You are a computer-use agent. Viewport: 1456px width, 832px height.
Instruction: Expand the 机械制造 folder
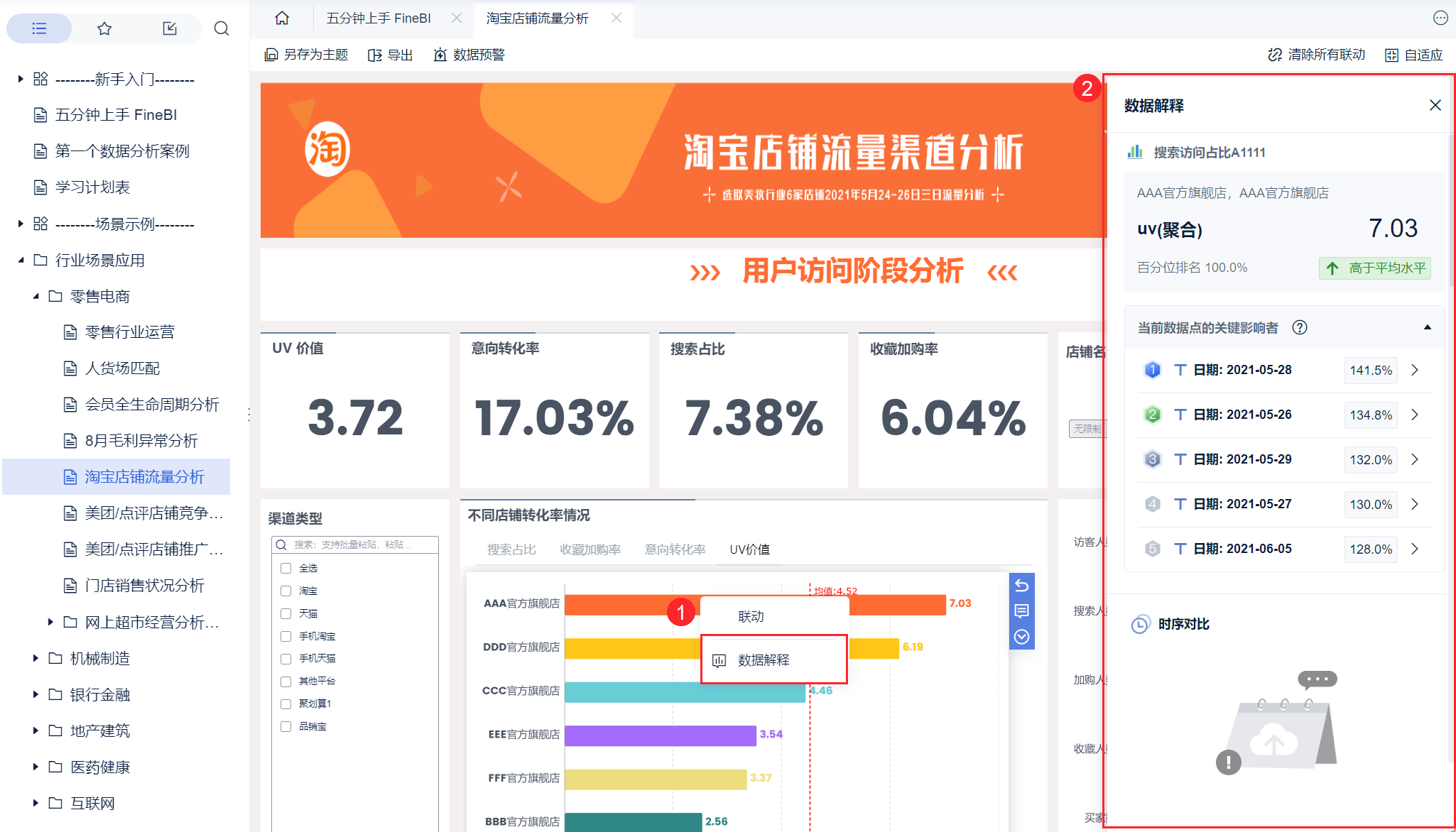[x=36, y=658]
